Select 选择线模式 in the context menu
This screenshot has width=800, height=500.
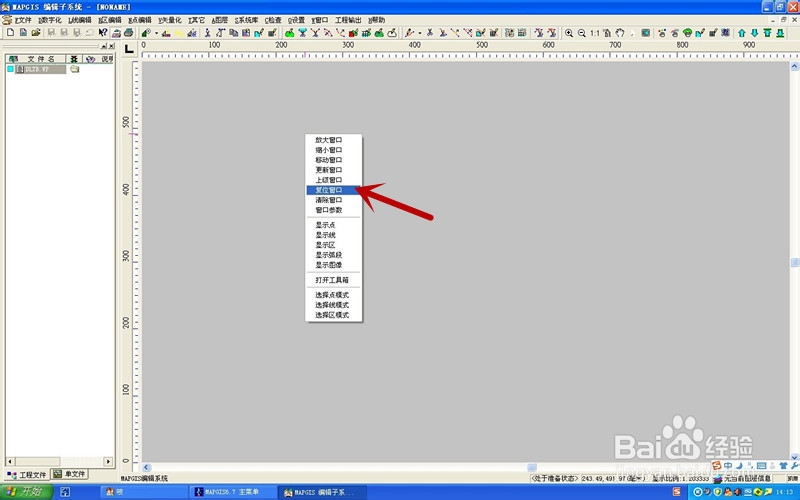click(x=334, y=305)
